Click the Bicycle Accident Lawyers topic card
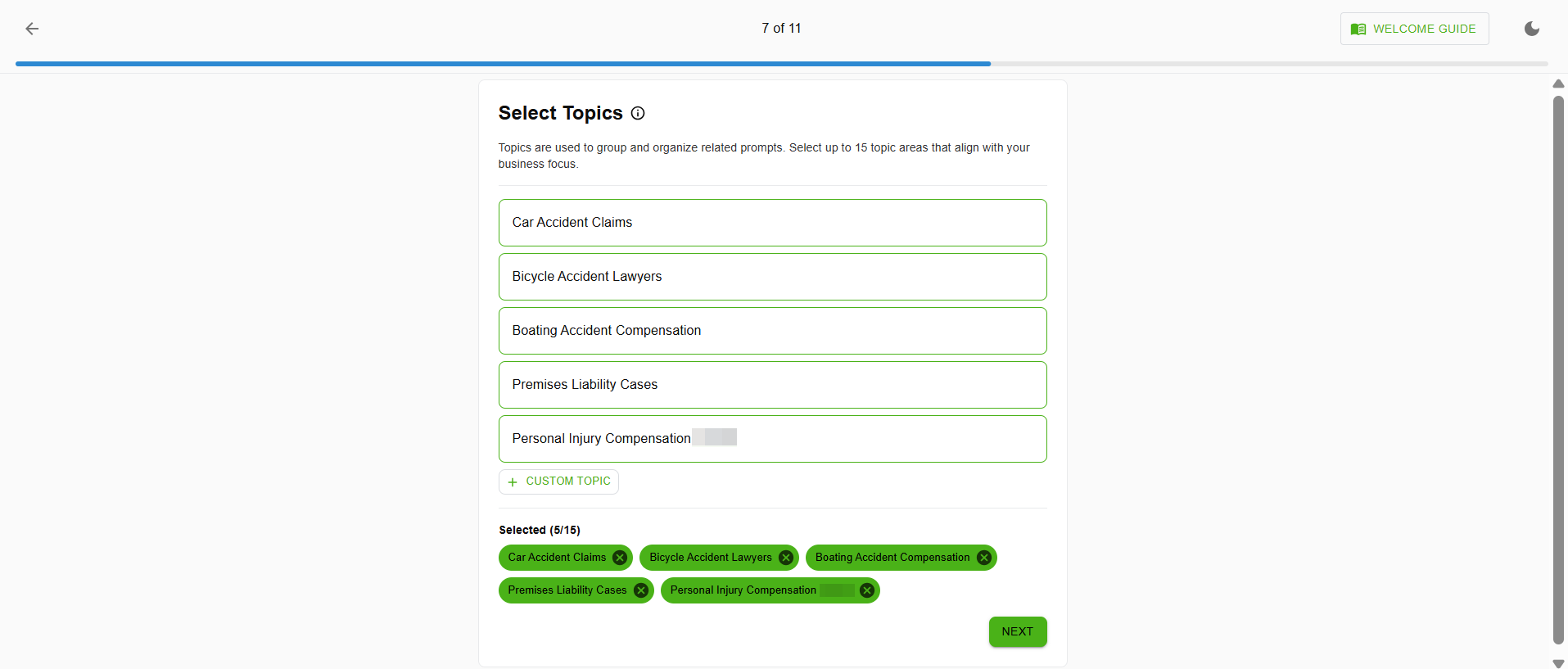The width and height of the screenshot is (1568, 669). pyautogui.click(x=772, y=276)
